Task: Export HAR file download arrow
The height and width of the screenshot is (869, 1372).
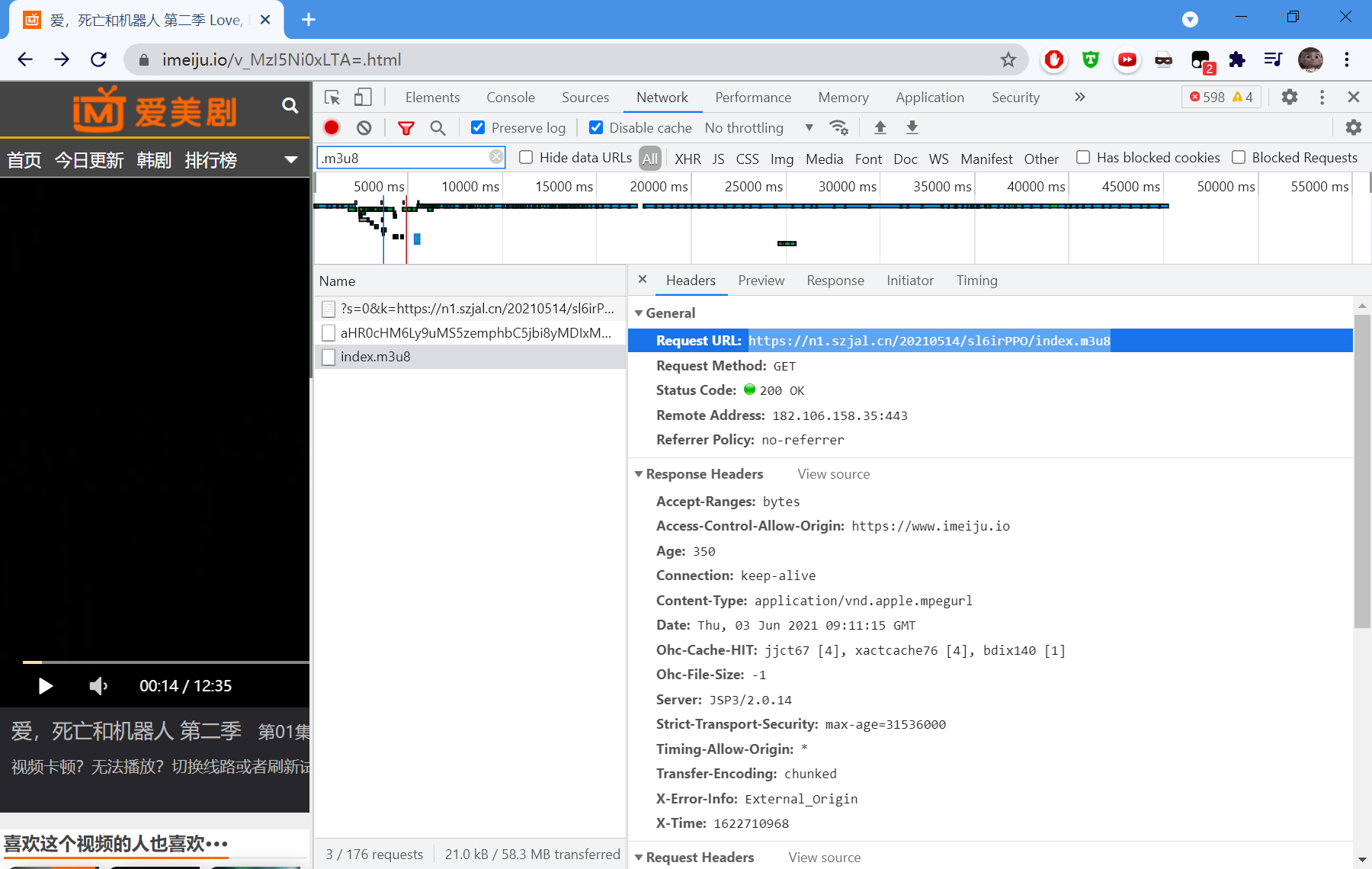Action: (x=912, y=127)
